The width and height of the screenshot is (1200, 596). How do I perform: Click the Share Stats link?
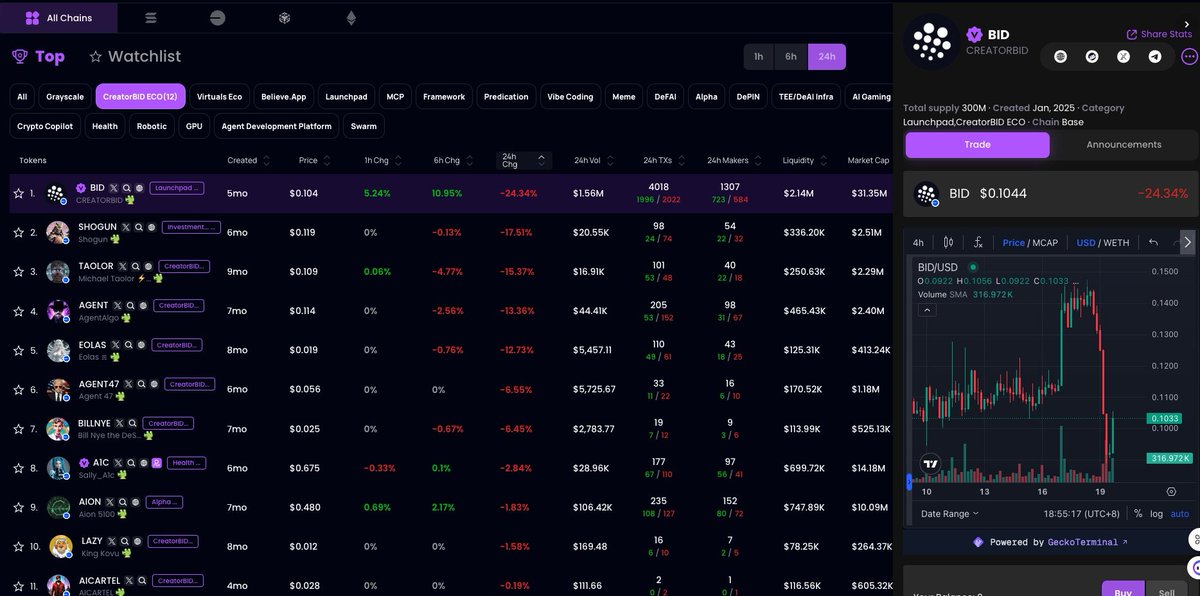1159,34
